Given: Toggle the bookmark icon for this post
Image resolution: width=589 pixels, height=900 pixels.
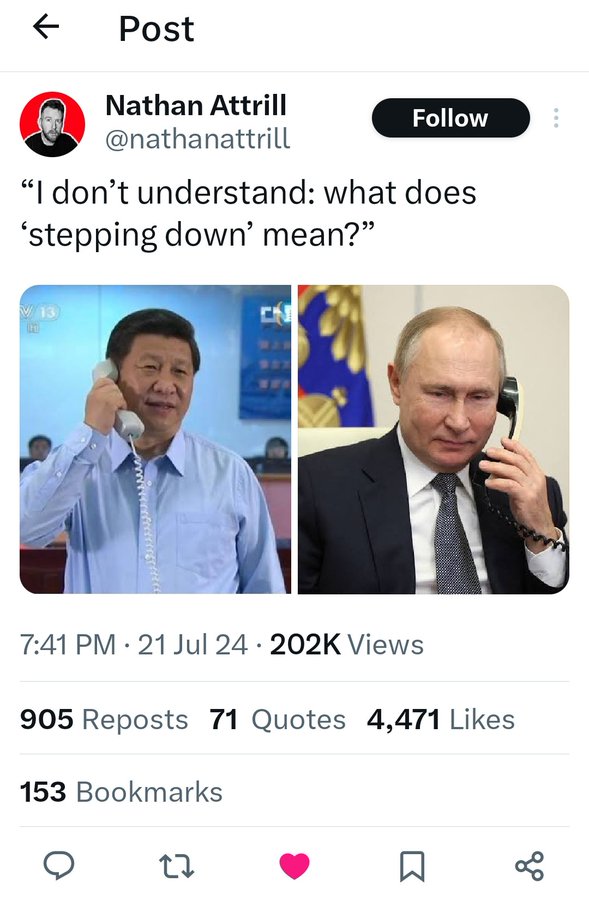Looking at the screenshot, I should pos(412,866).
